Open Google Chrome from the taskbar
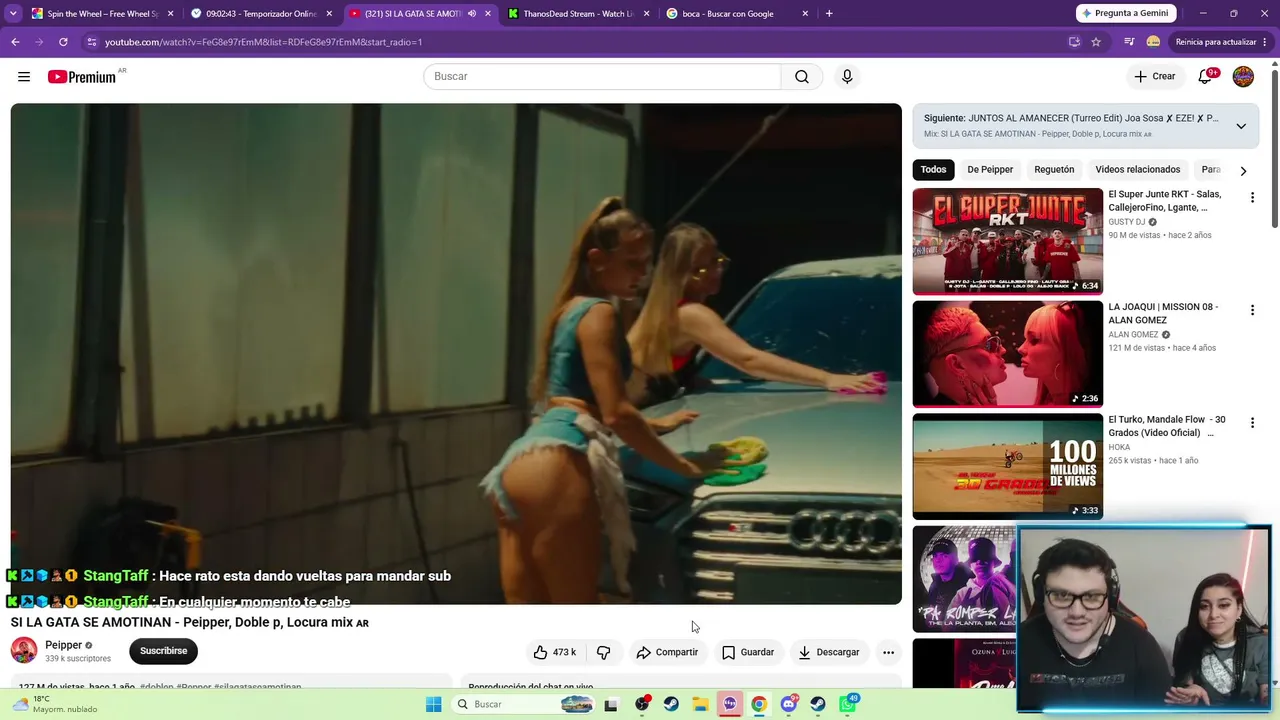Image resolution: width=1280 pixels, height=720 pixels. pos(759,704)
